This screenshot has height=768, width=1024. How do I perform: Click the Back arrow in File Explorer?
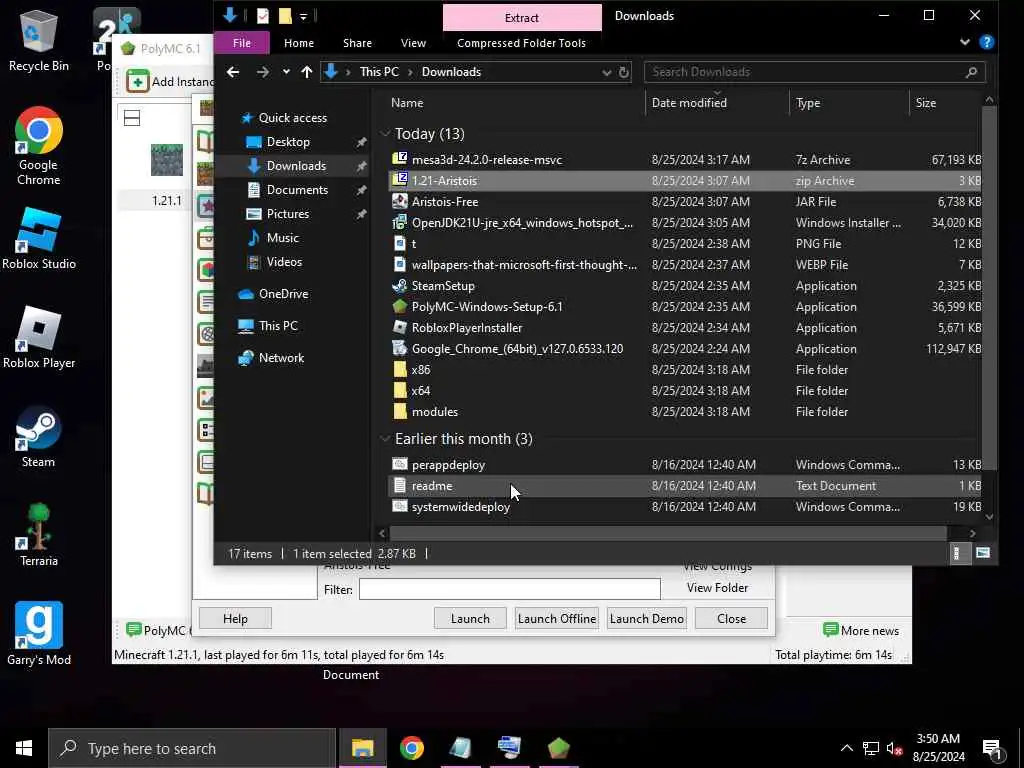[233, 72]
